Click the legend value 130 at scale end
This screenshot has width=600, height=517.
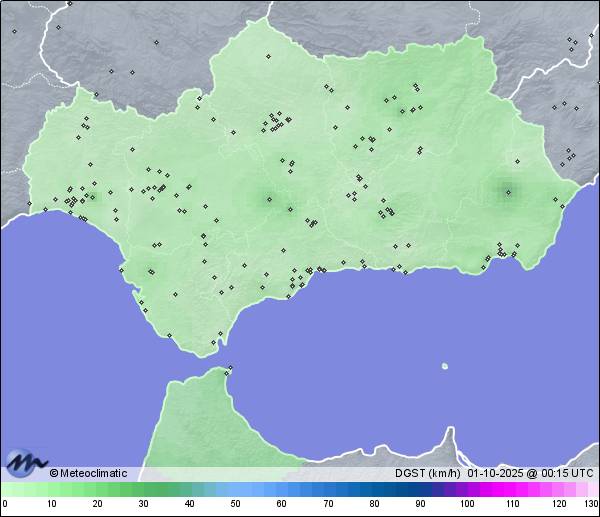[591, 504]
